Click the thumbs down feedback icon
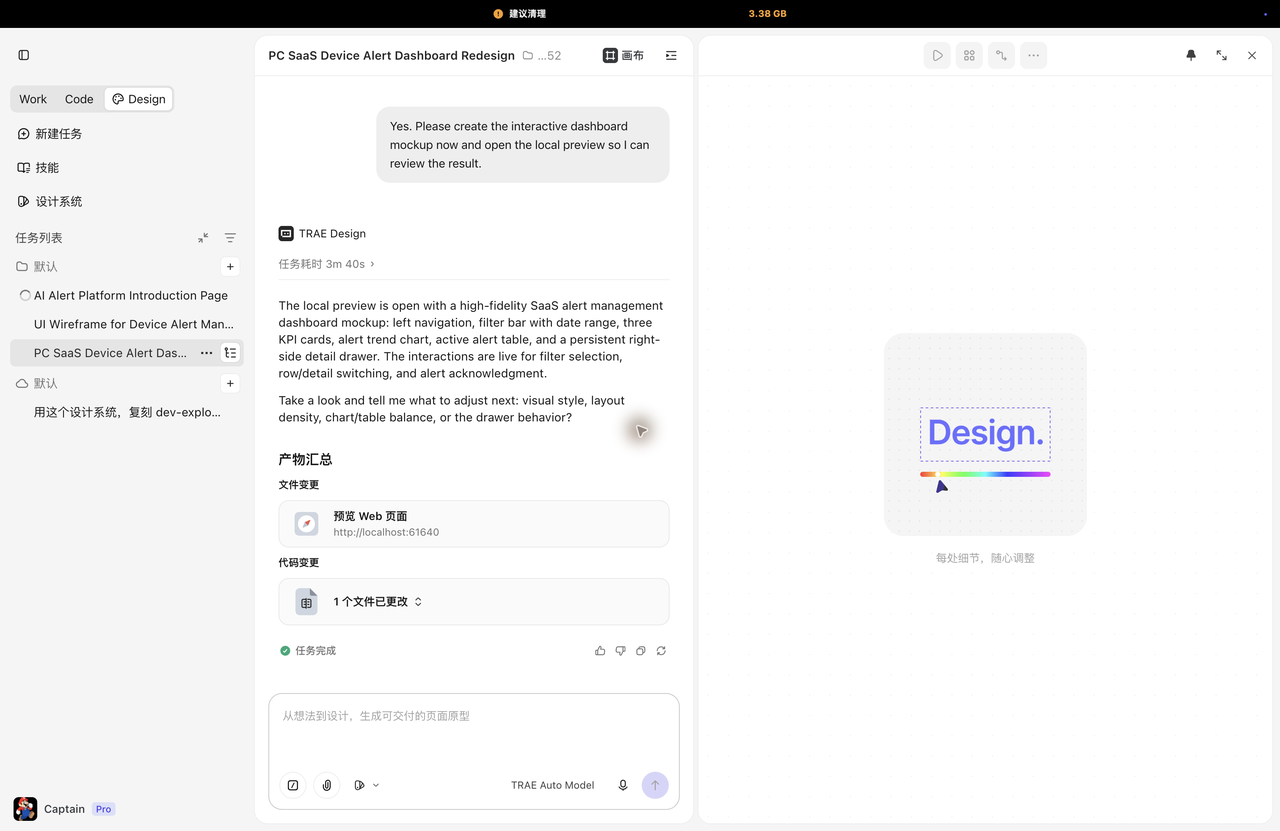Screen dimensions: 1280x831 coord(621,651)
